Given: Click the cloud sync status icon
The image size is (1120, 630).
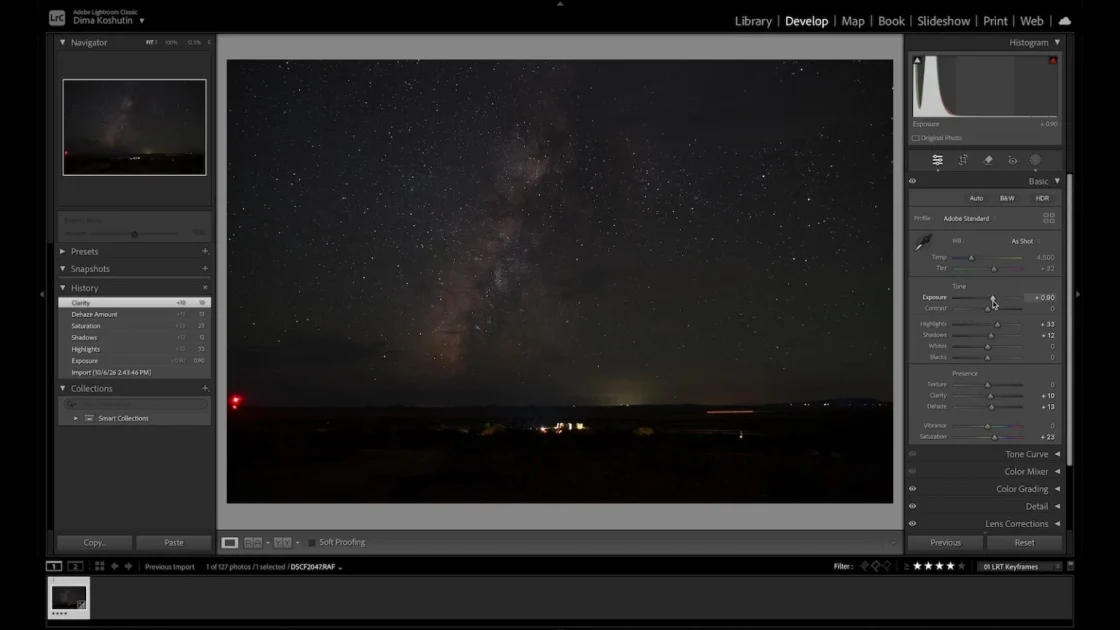Looking at the screenshot, I should tap(1064, 21).
